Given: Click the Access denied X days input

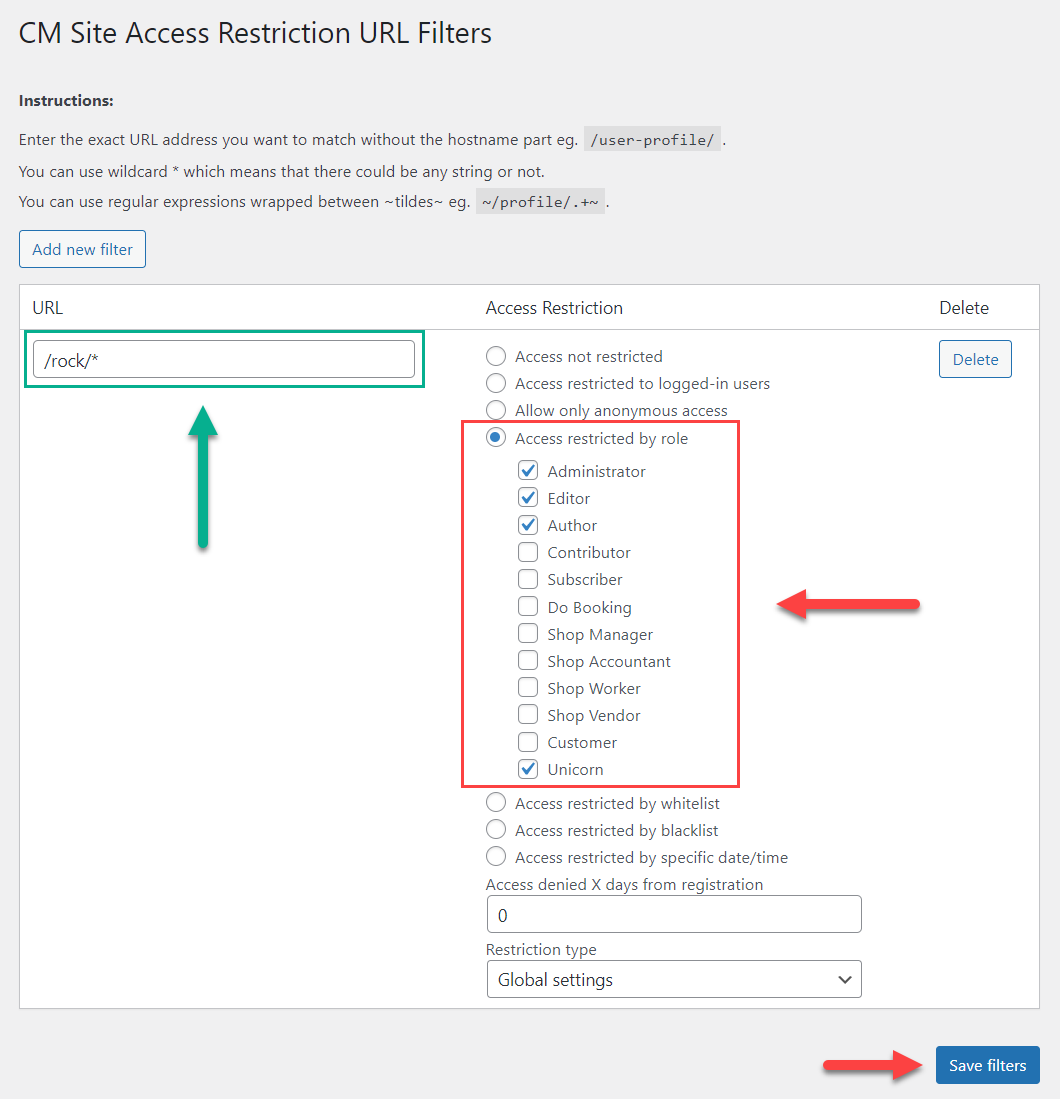Looking at the screenshot, I should tap(674, 914).
